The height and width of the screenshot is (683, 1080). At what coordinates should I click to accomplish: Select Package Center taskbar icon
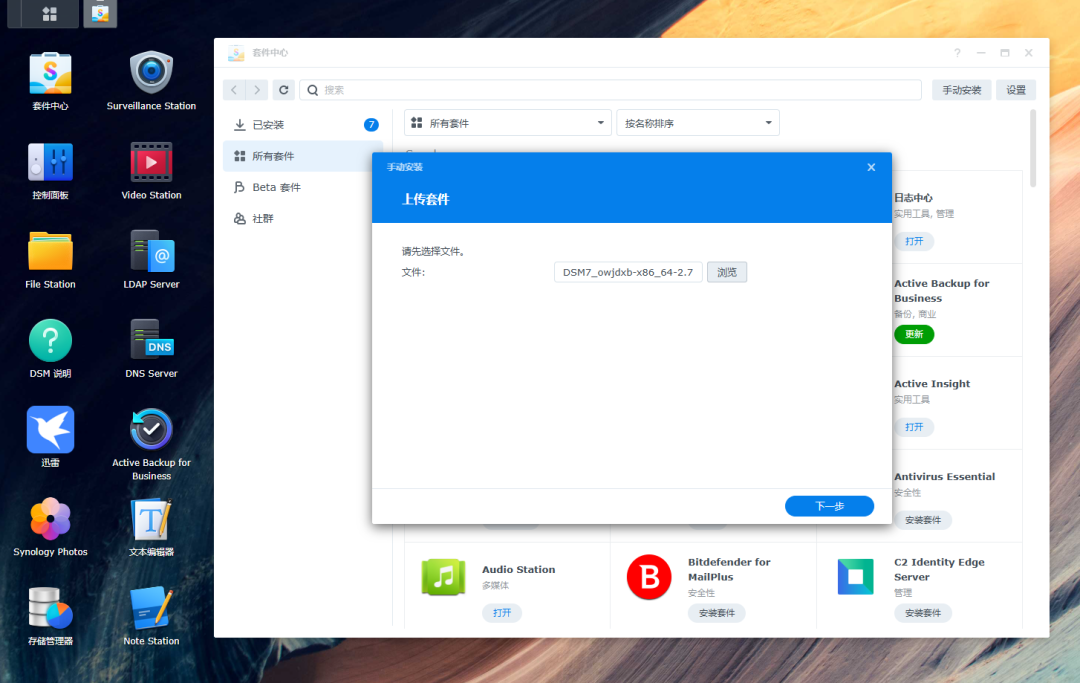100,13
